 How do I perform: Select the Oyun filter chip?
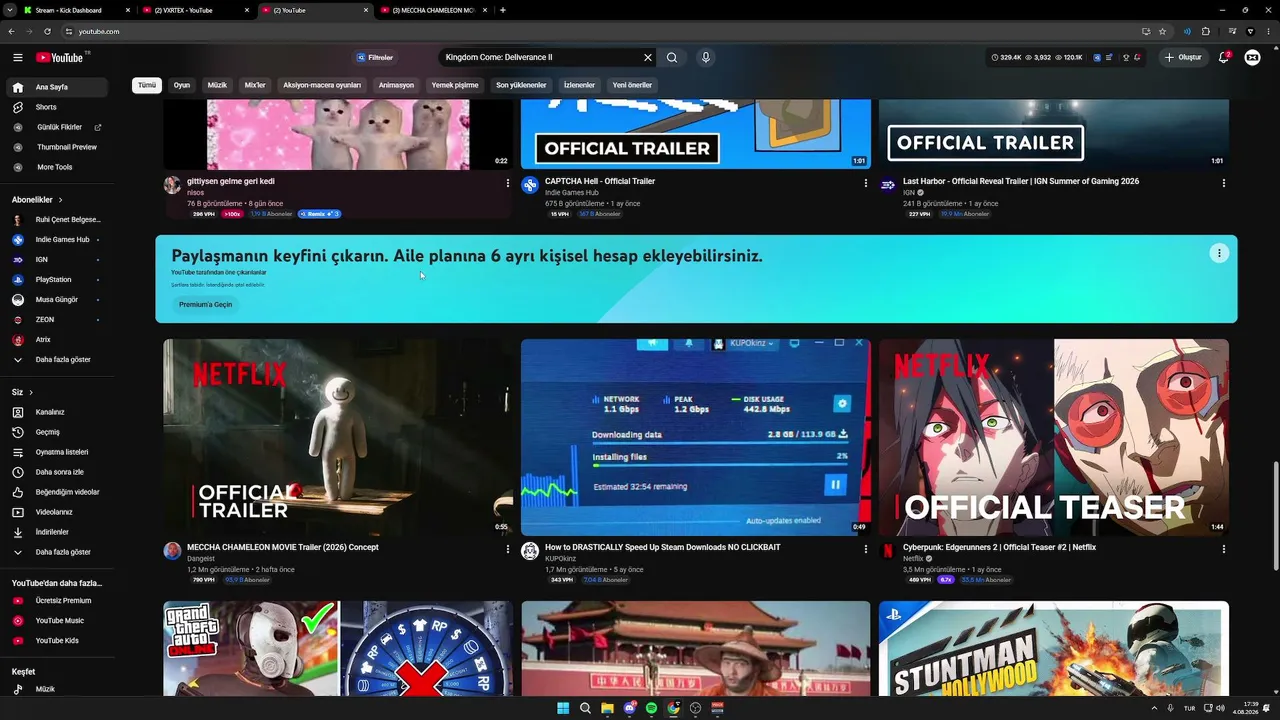pos(182,85)
